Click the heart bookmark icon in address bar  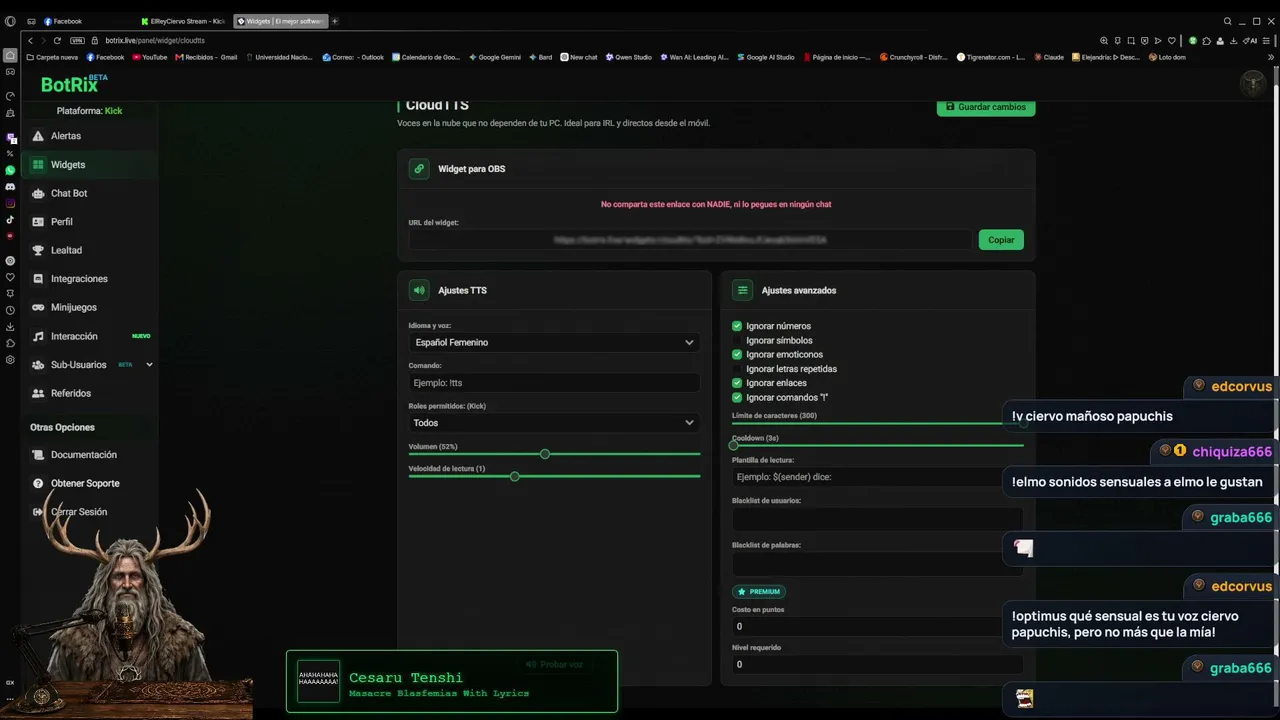pyautogui.click(x=1171, y=40)
